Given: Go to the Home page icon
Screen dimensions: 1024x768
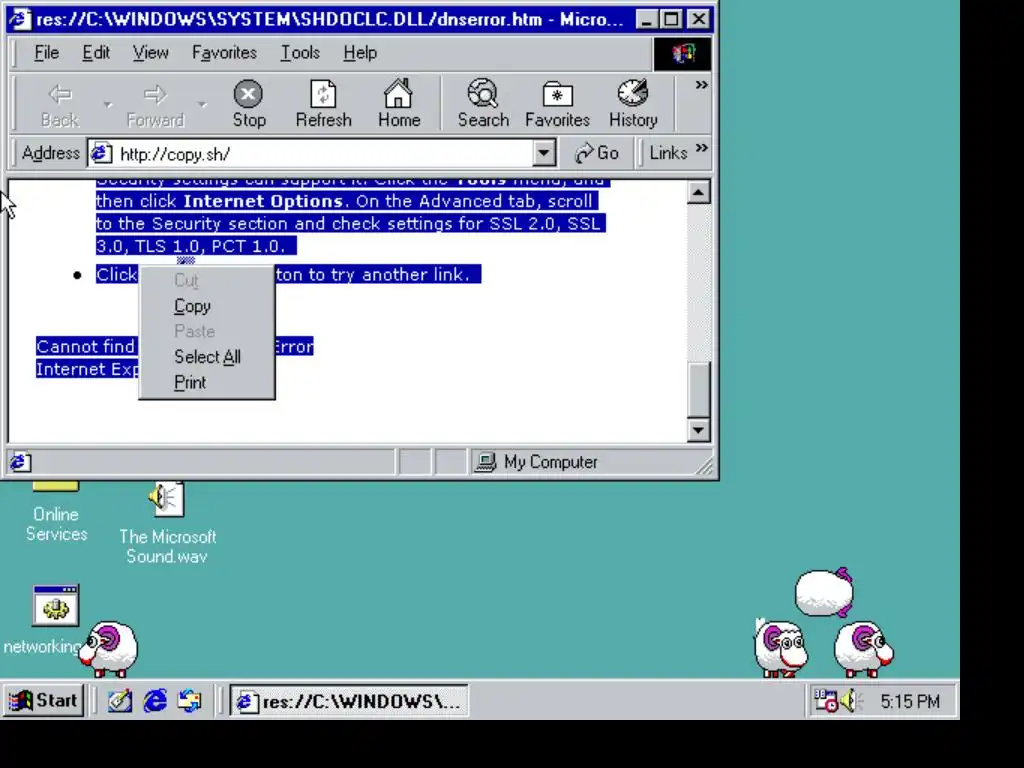Looking at the screenshot, I should (x=398, y=103).
